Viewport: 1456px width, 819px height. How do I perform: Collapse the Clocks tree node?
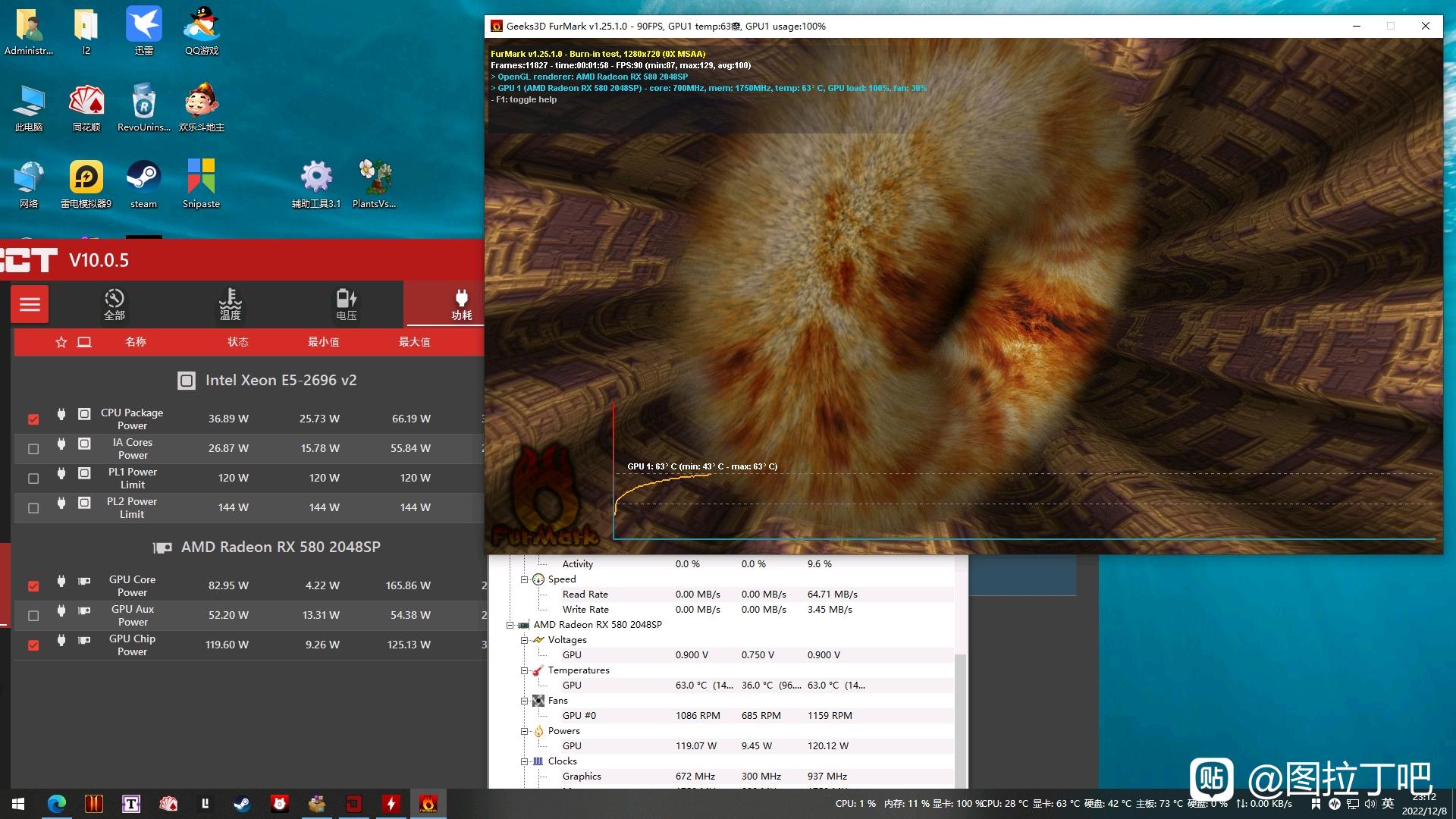pyautogui.click(x=524, y=761)
